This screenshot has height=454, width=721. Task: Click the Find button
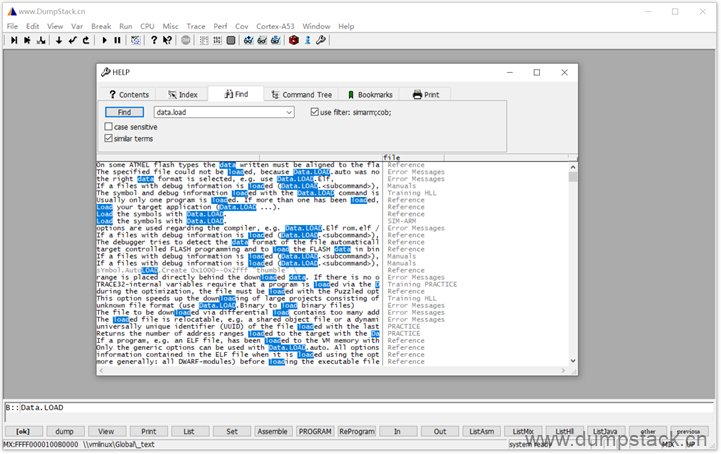pos(124,112)
